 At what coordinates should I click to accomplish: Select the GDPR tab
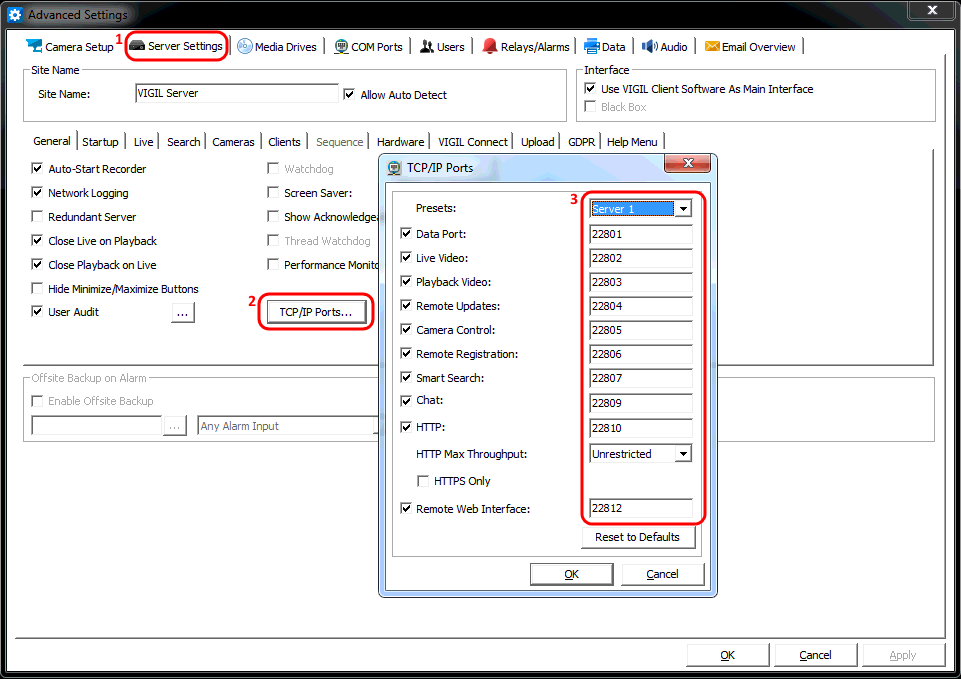[582, 142]
